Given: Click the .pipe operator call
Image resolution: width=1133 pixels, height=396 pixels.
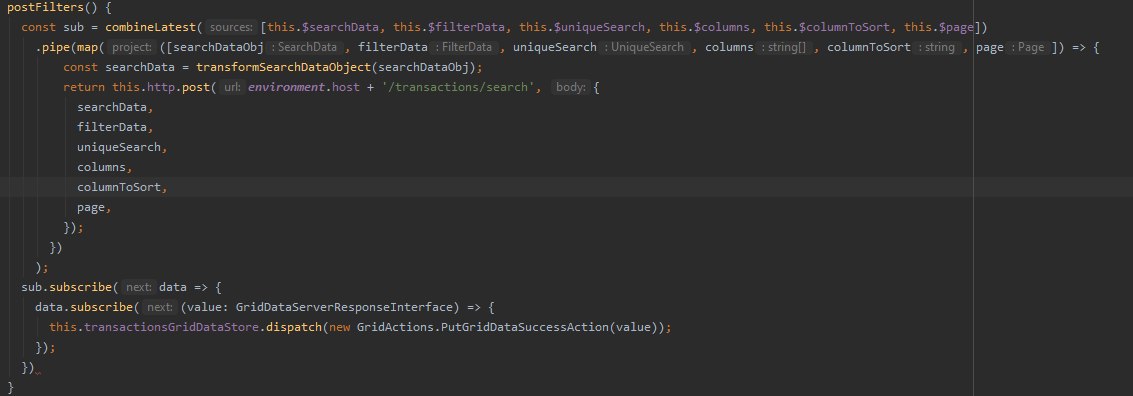Looking at the screenshot, I should tap(53, 48).
